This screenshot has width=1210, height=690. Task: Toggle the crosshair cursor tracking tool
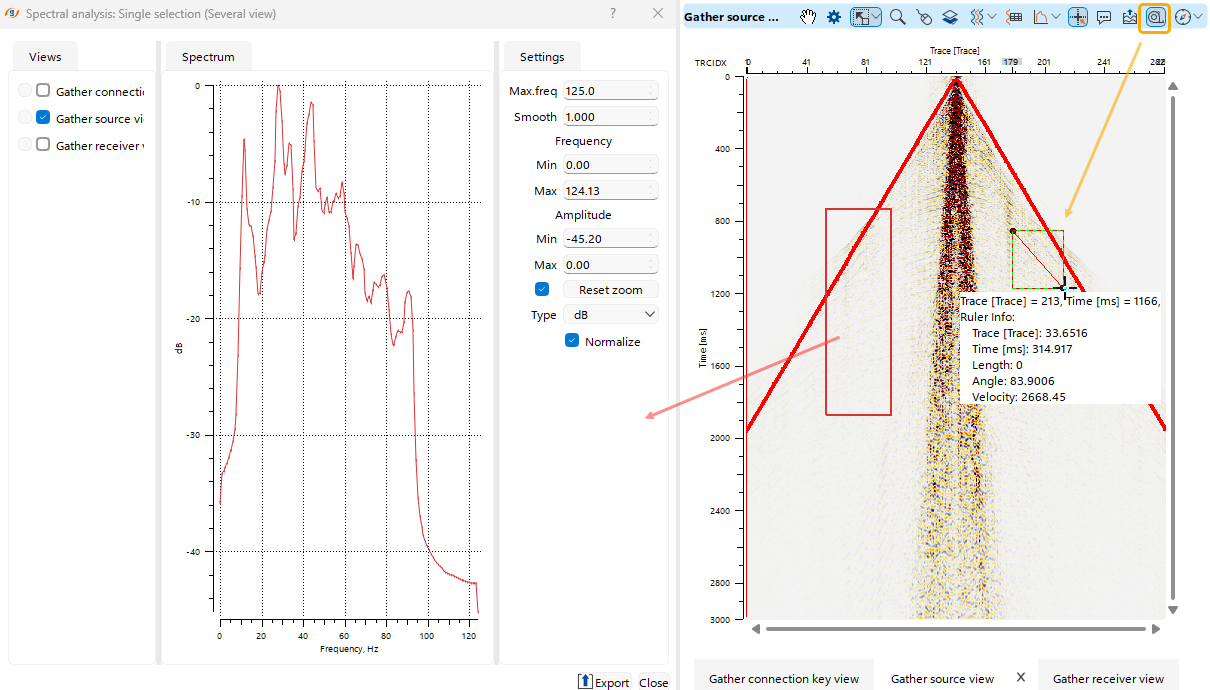coord(1077,17)
